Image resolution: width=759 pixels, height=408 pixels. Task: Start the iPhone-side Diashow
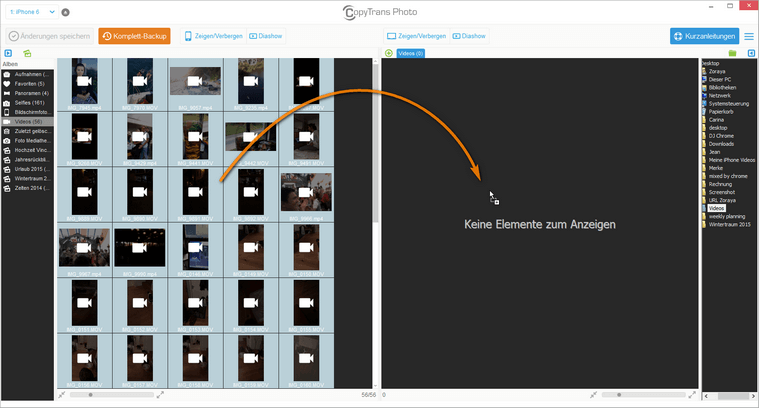click(x=266, y=36)
